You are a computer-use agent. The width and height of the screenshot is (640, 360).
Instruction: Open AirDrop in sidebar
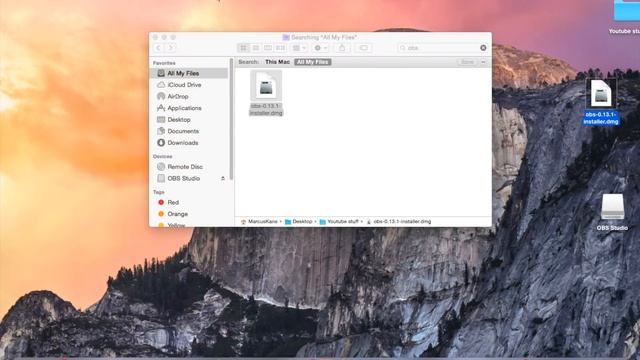189,96
